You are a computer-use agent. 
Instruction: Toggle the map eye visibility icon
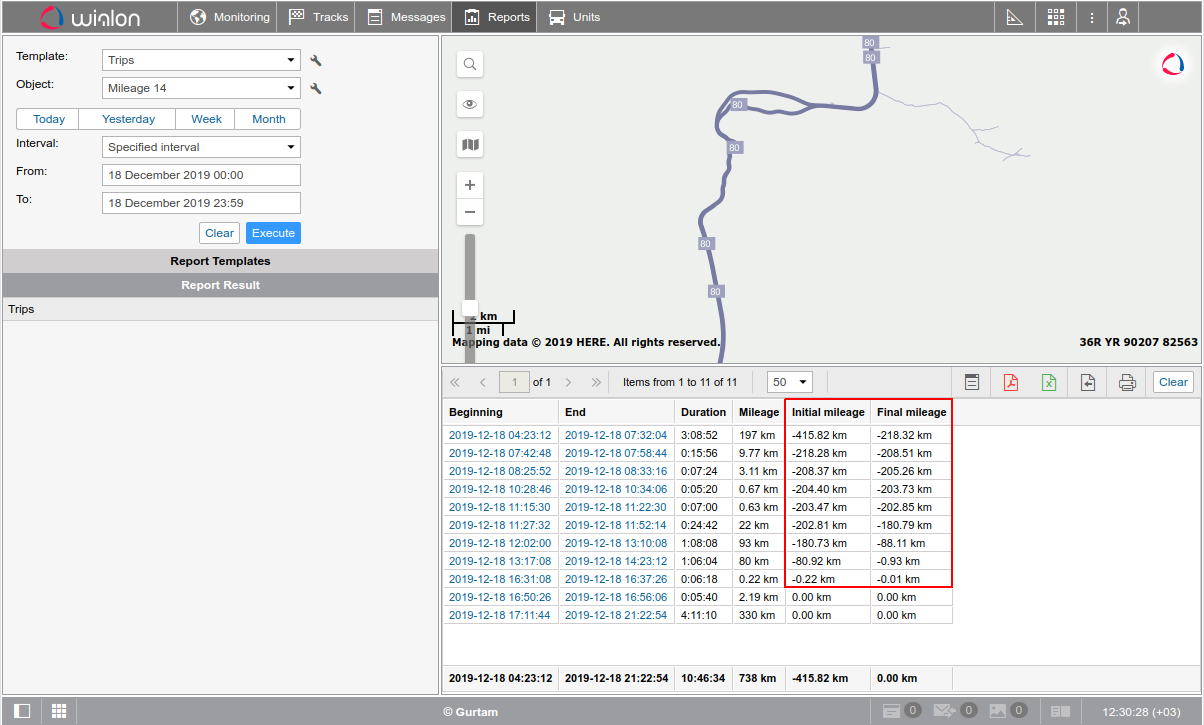[x=470, y=104]
